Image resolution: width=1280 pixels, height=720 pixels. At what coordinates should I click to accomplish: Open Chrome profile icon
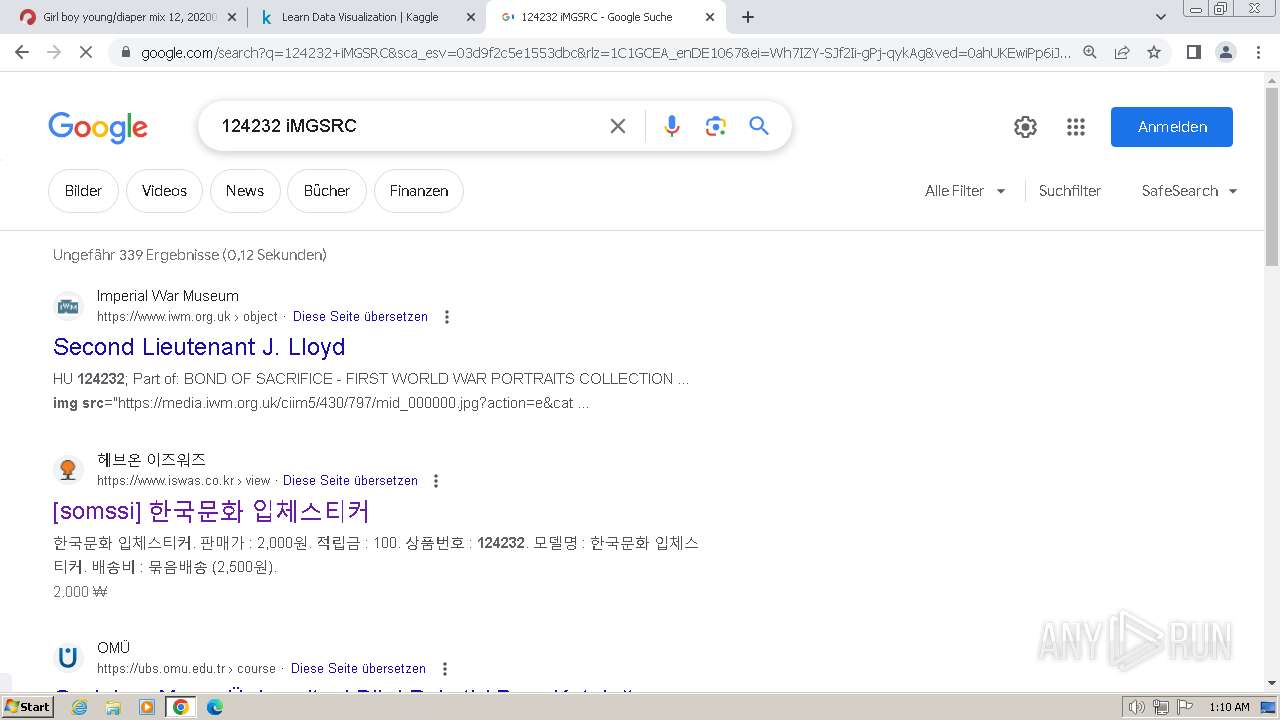(1225, 52)
